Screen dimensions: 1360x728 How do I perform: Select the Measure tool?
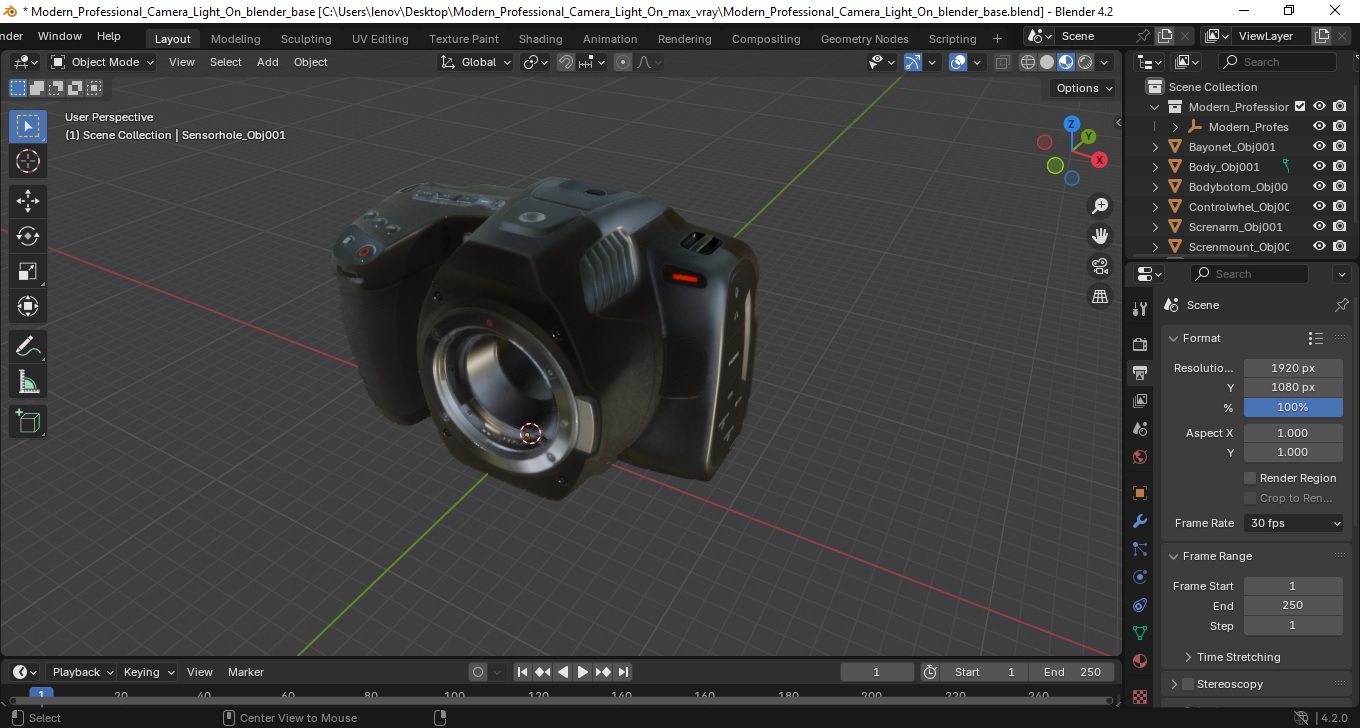coord(28,382)
